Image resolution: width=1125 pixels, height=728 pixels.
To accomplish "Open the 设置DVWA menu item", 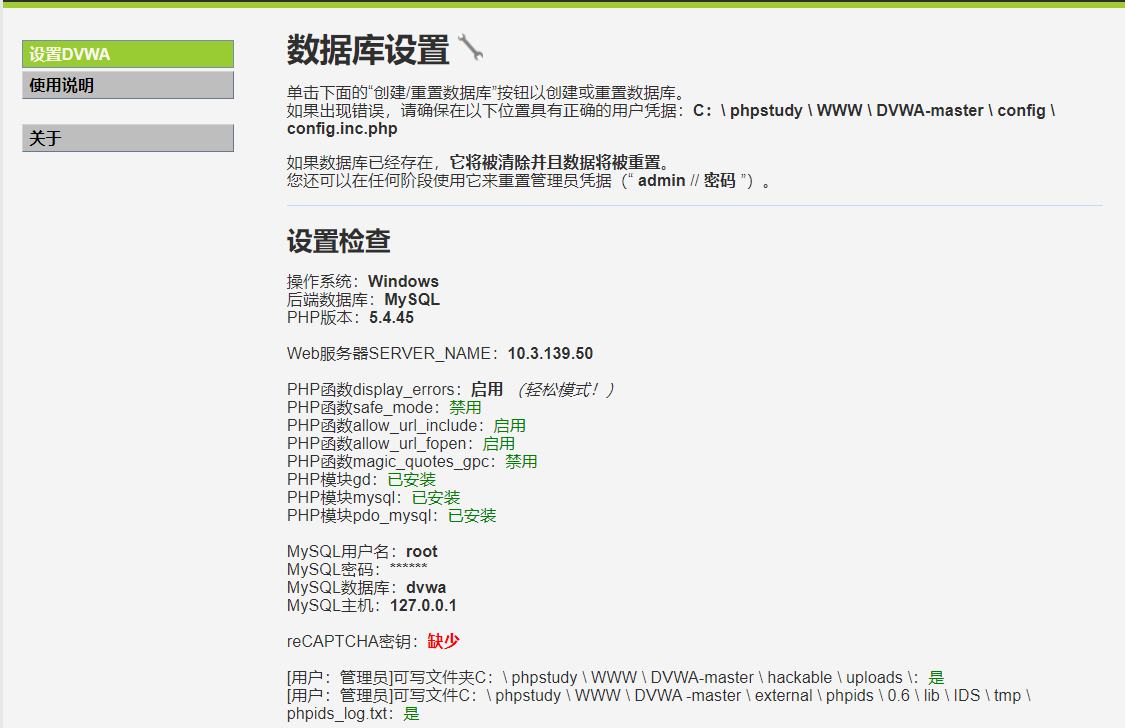I will pos(128,55).
